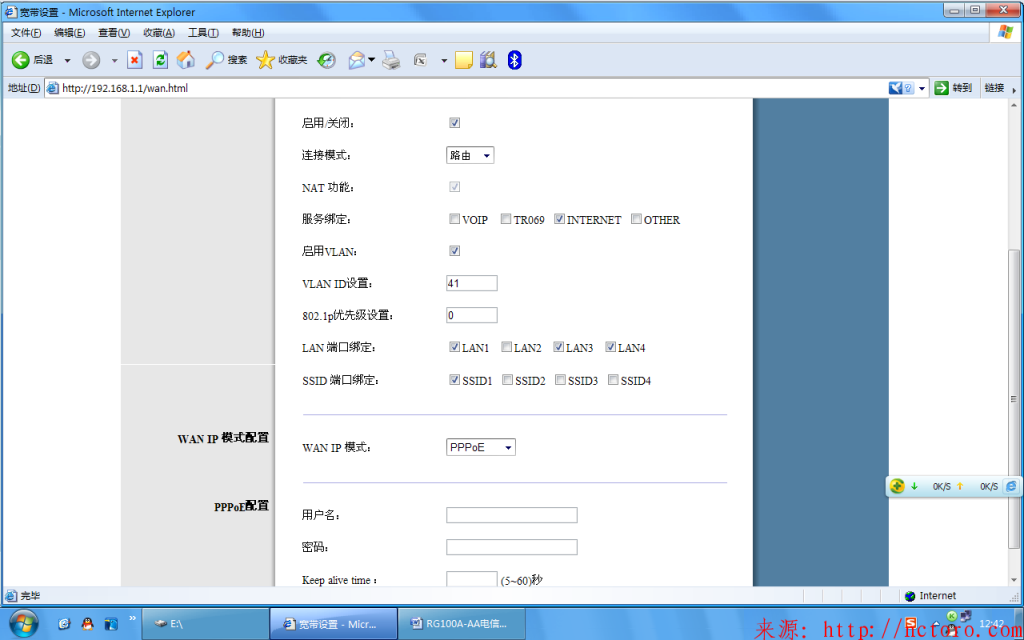Screen dimensions: 1024x640
Task: Open the 帮助(H) menu
Action: point(248,33)
